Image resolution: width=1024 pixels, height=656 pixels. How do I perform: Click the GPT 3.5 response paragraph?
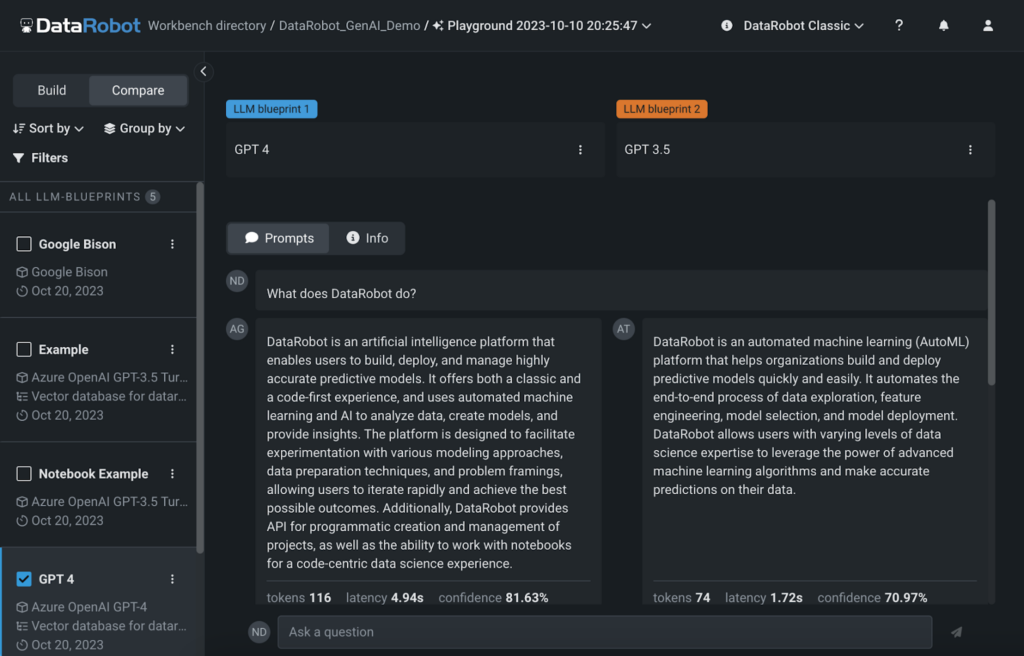(810, 416)
